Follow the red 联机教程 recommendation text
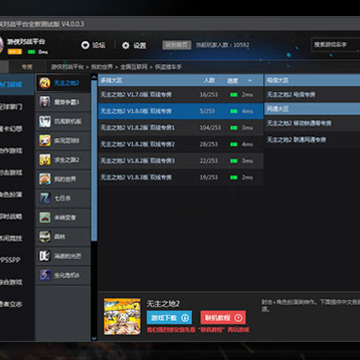The image size is (360, 360). click(x=198, y=330)
